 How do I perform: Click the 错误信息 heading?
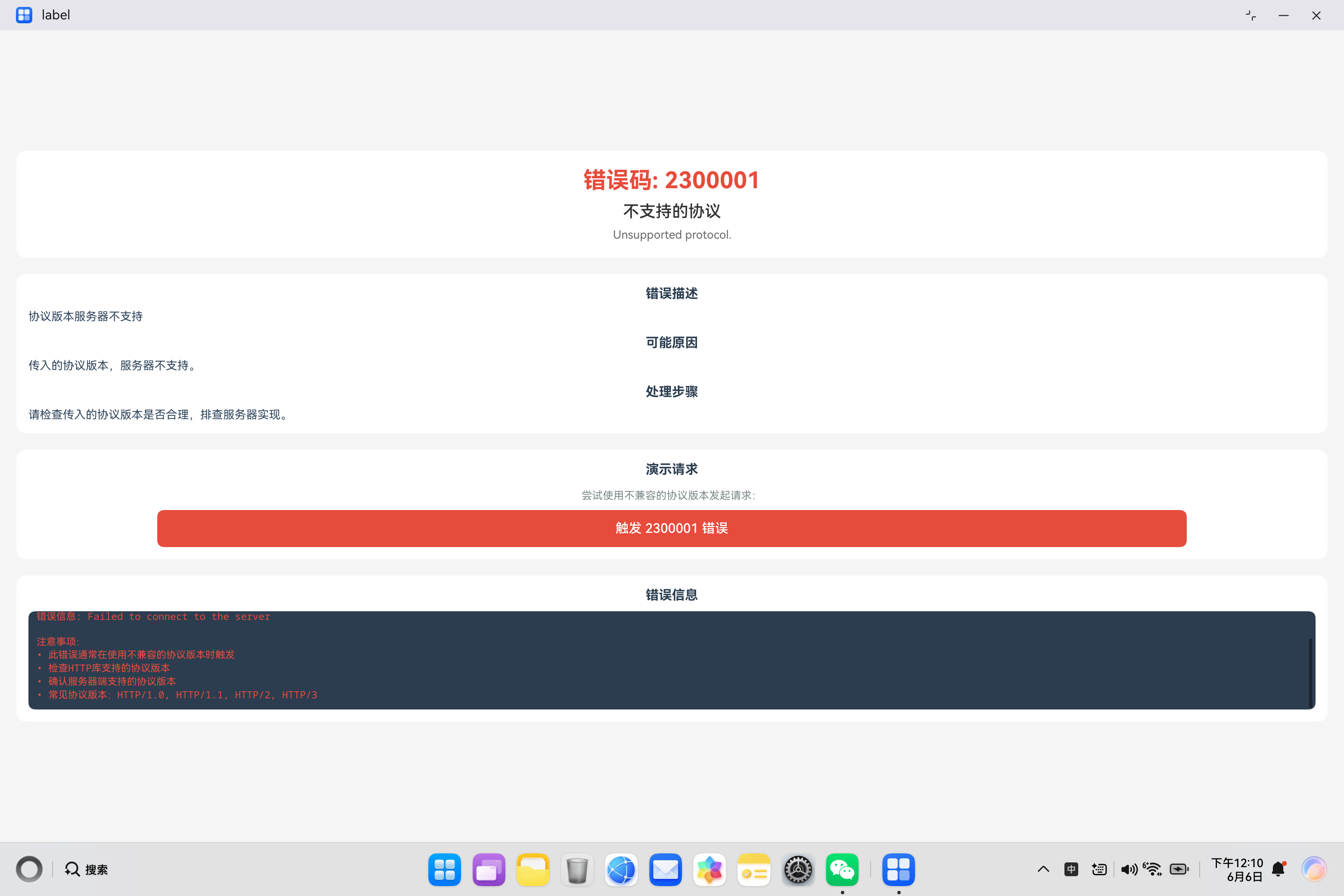tap(672, 595)
